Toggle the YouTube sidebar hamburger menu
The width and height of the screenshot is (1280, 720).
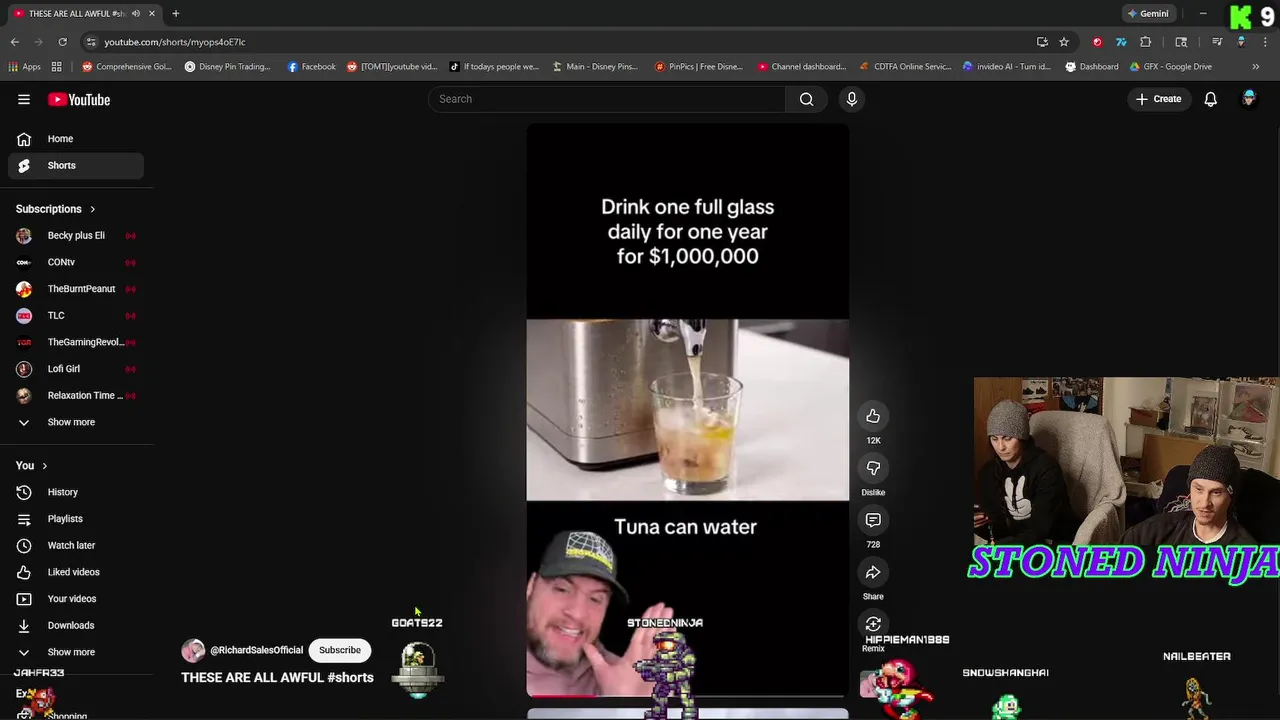click(x=24, y=99)
